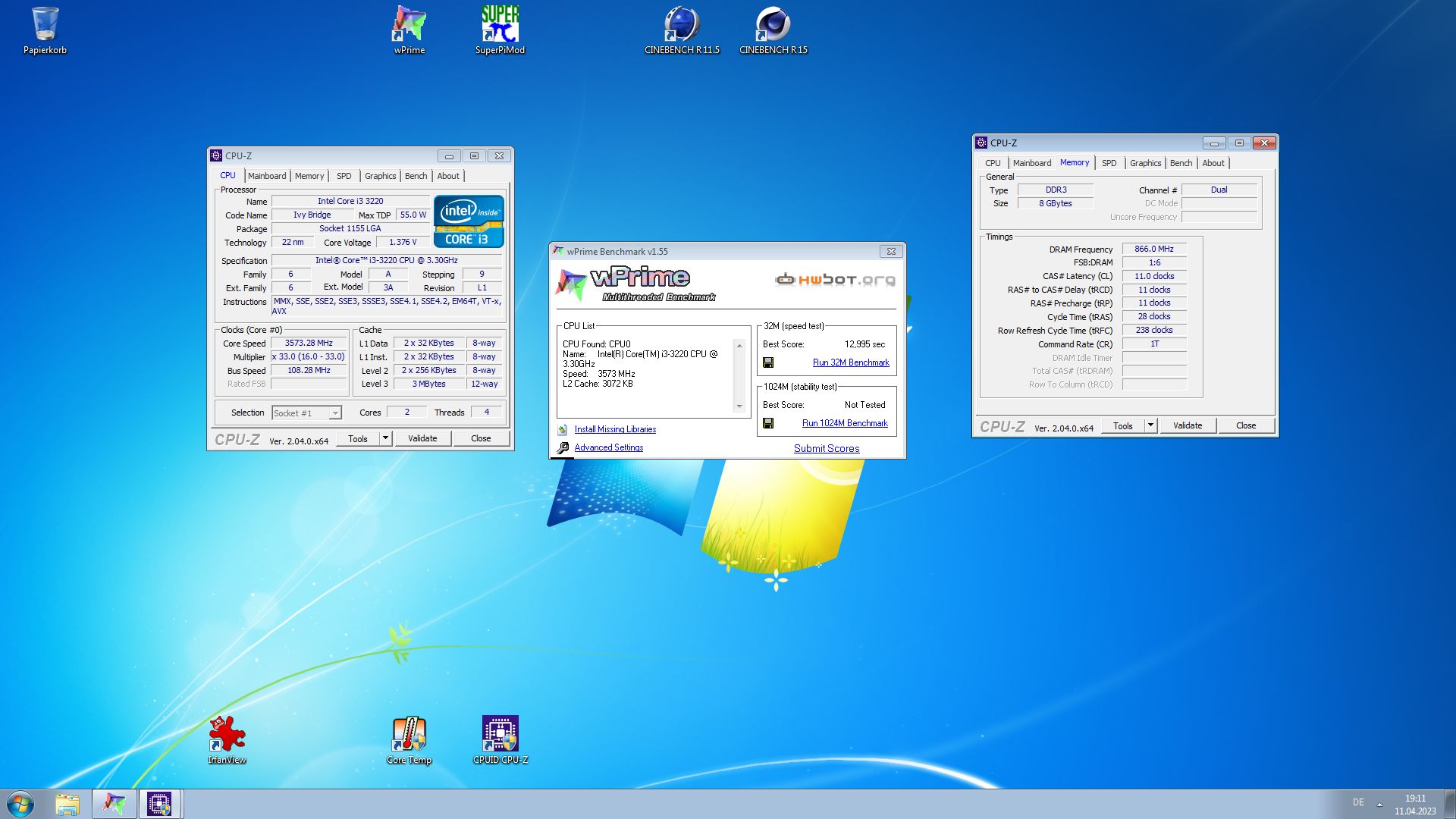Open the Install Missing Libraries link
The width and height of the screenshot is (1456, 819).
[615, 429]
